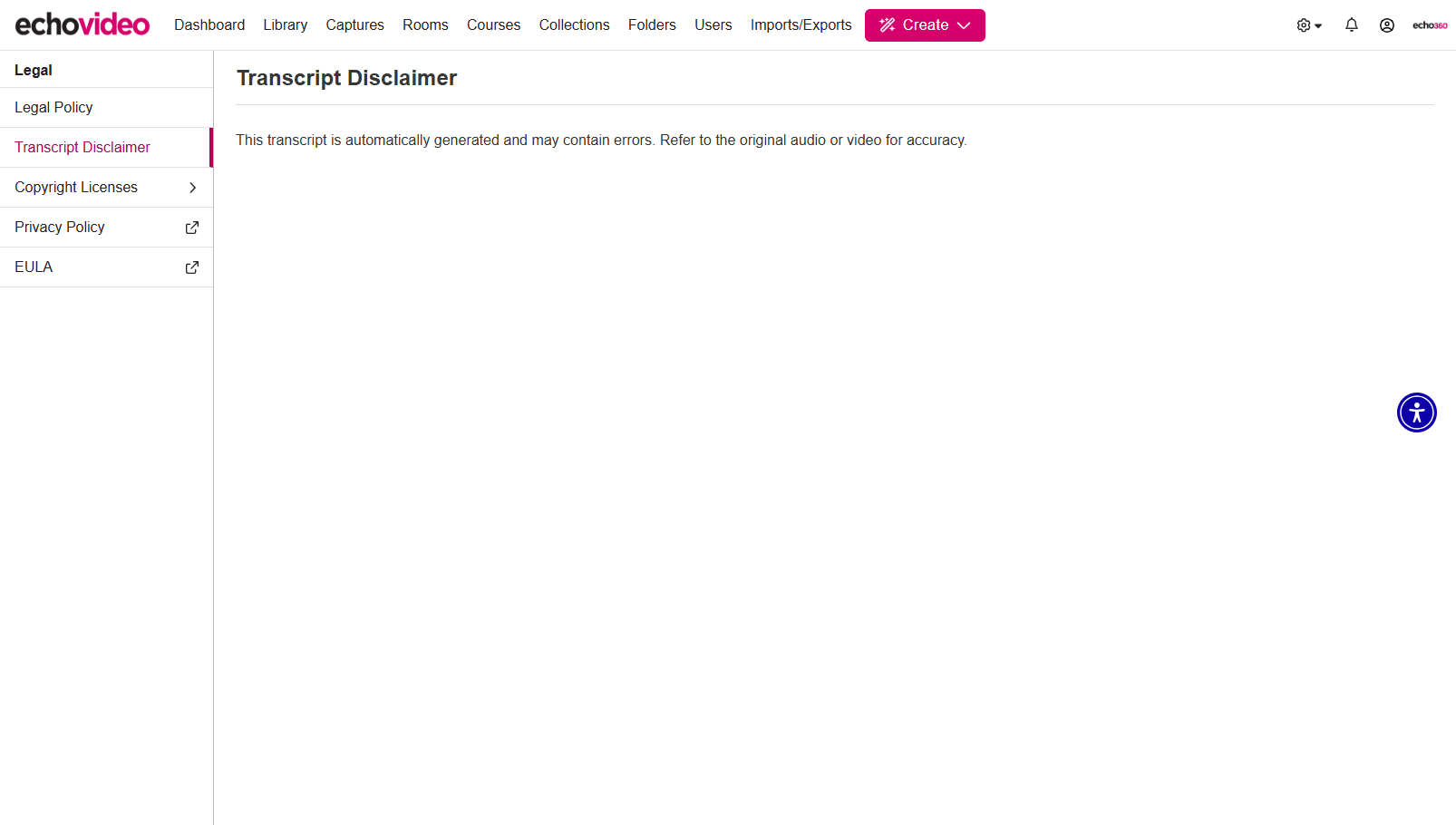This screenshot has width=1456, height=825.
Task: Open EULA sidebar link
Action: click(x=106, y=267)
